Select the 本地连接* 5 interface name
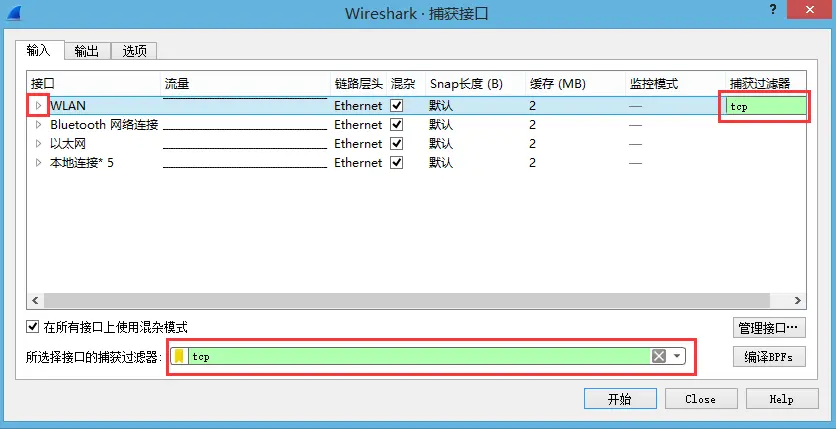The image size is (836, 429). point(82,163)
